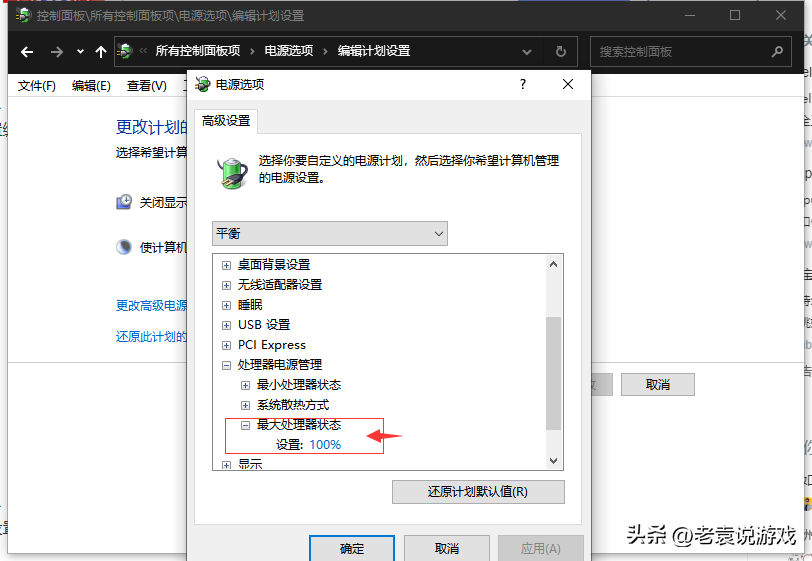Screen dimensions: 812x561
Task: Click the 所有控制面板项 breadcrumb
Action: point(198,51)
